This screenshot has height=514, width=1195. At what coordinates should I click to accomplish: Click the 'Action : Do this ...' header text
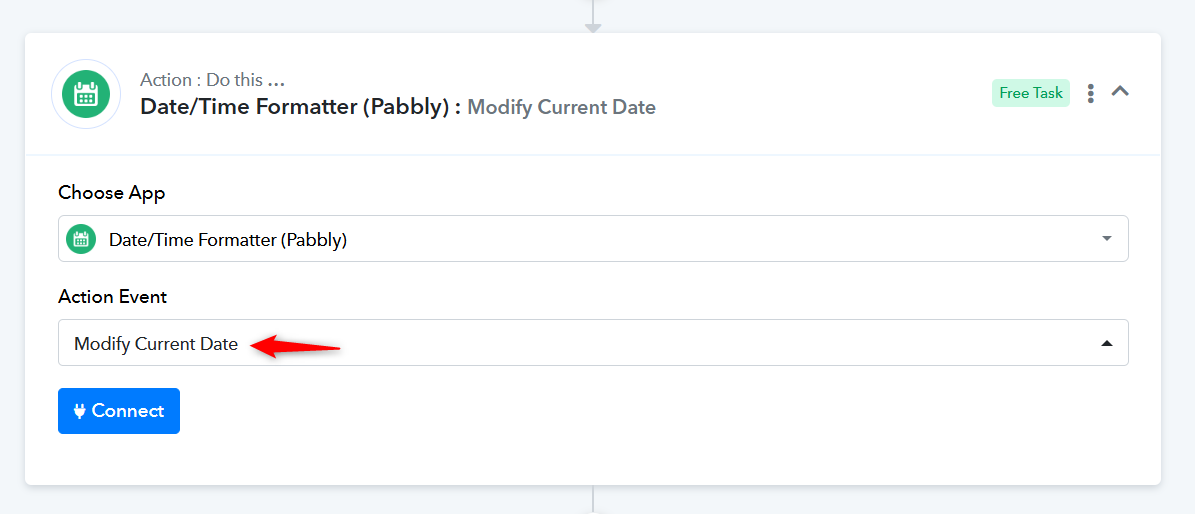click(x=213, y=80)
